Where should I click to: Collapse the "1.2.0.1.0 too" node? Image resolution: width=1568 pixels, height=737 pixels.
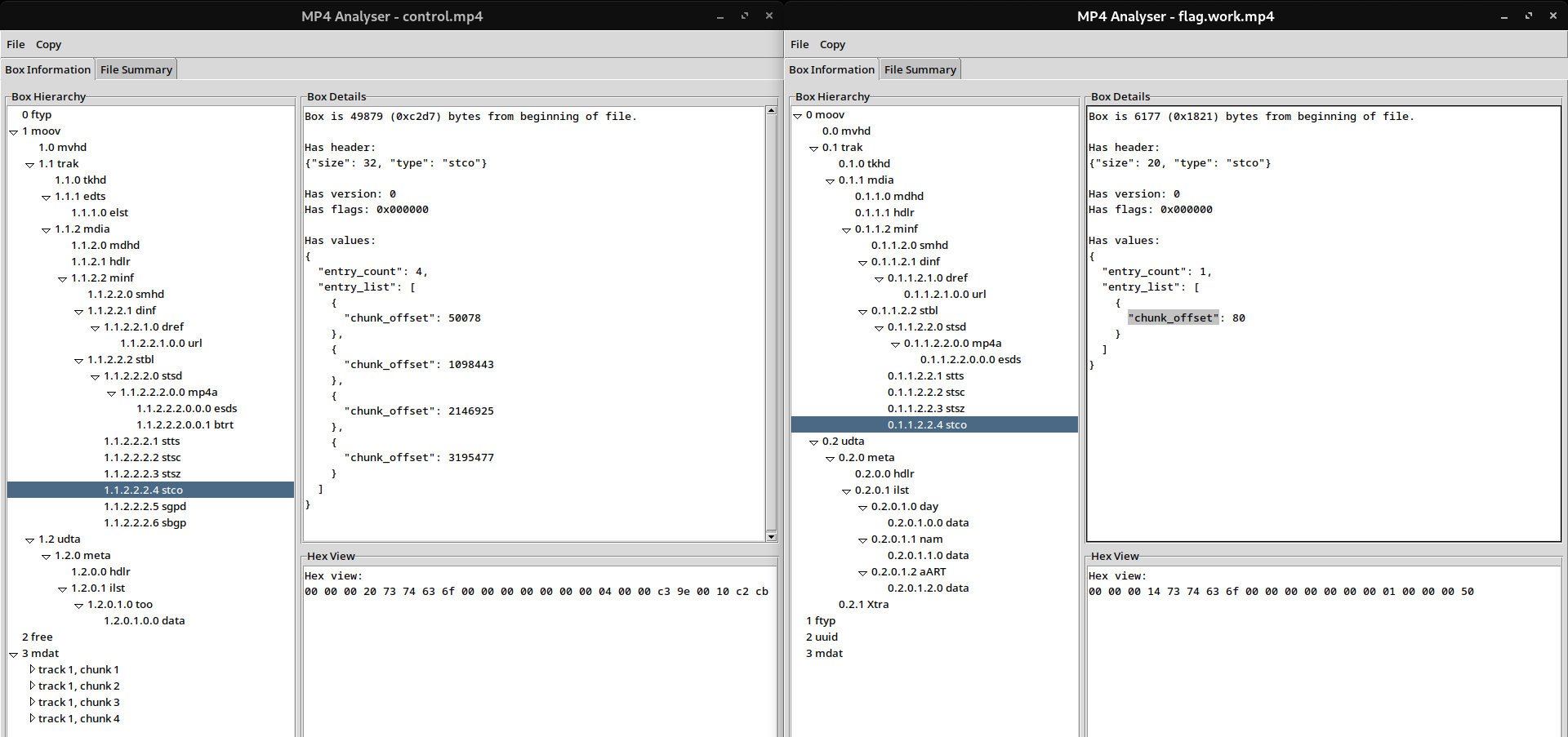pos(78,604)
